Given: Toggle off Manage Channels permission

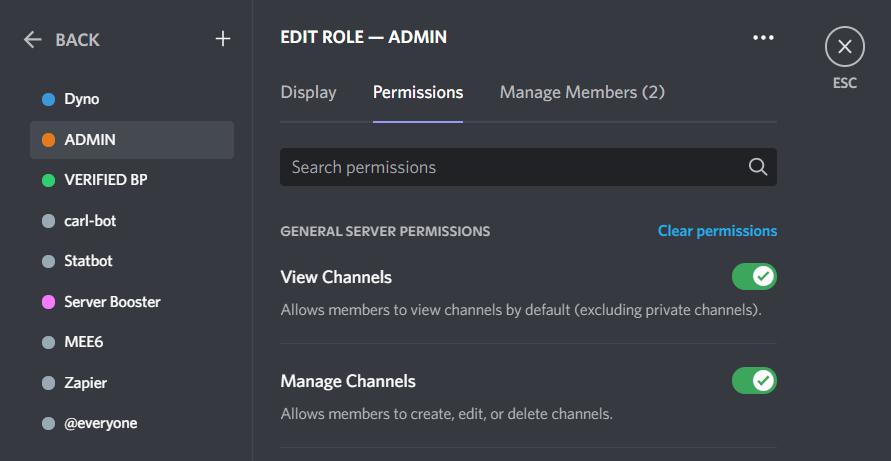Looking at the screenshot, I should (x=754, y=380).
